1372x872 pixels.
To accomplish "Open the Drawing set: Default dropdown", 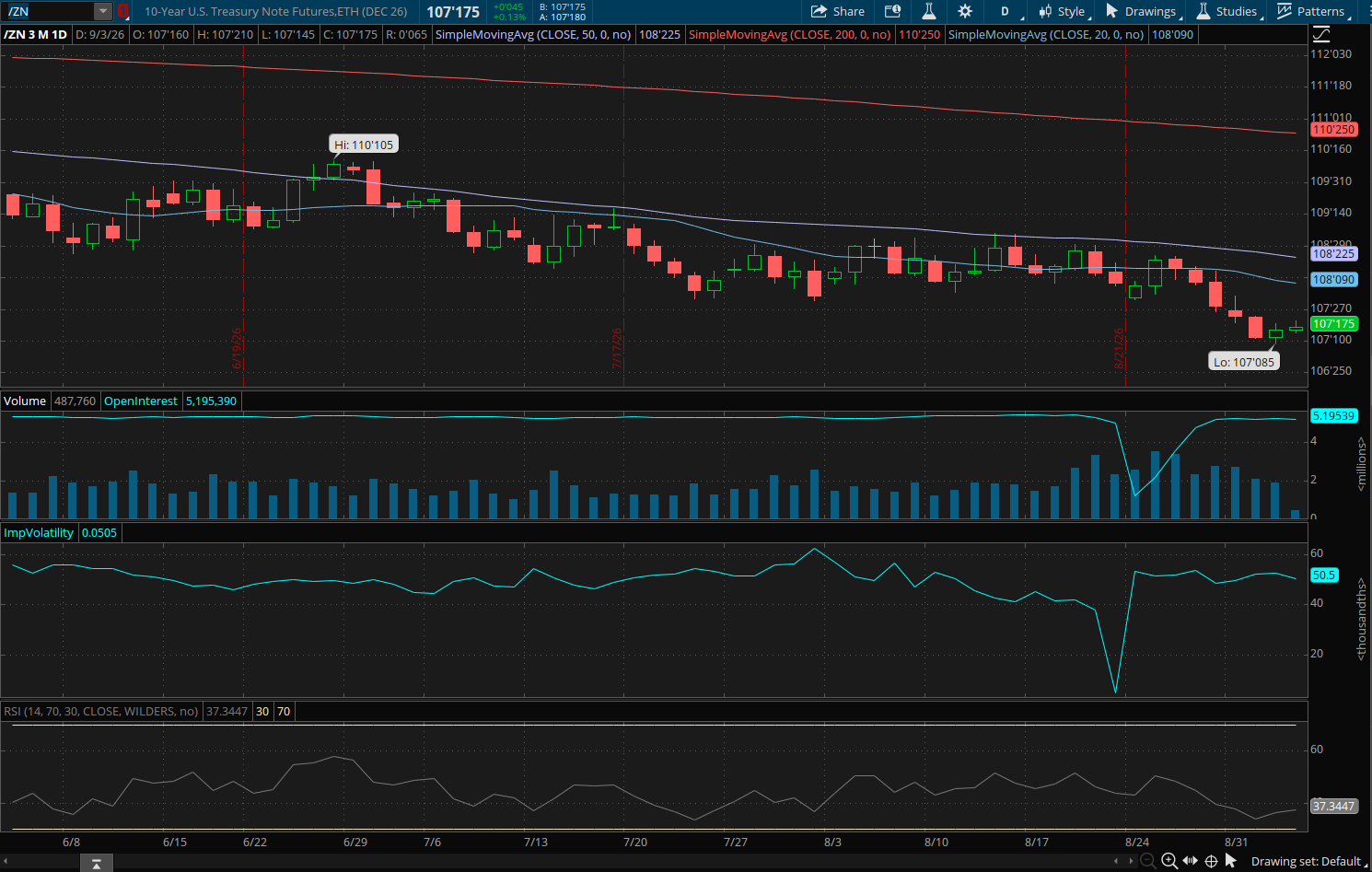I will pos(1309,861).
